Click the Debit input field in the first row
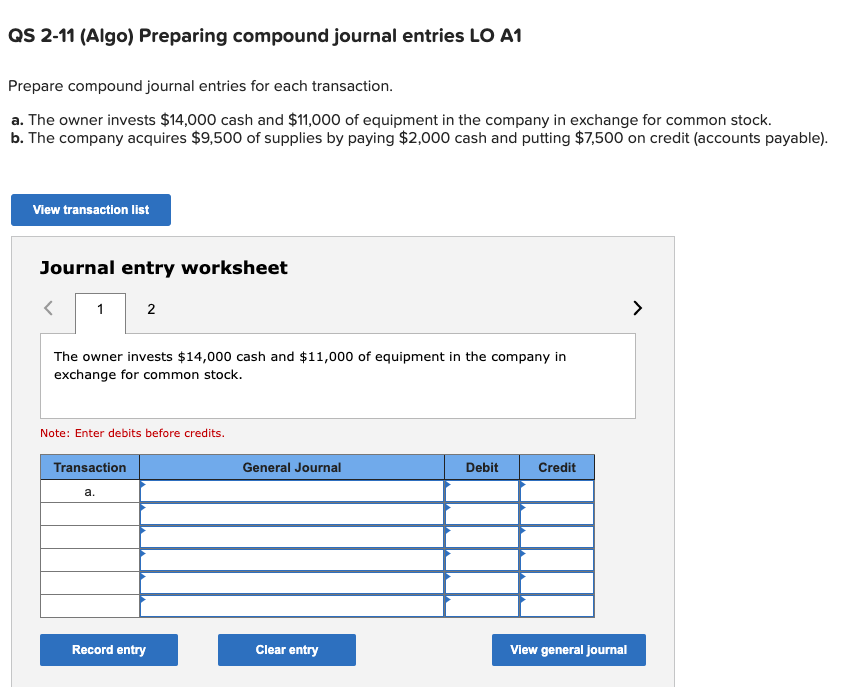This screenshot has height=687, width=843. click(482, 491)
